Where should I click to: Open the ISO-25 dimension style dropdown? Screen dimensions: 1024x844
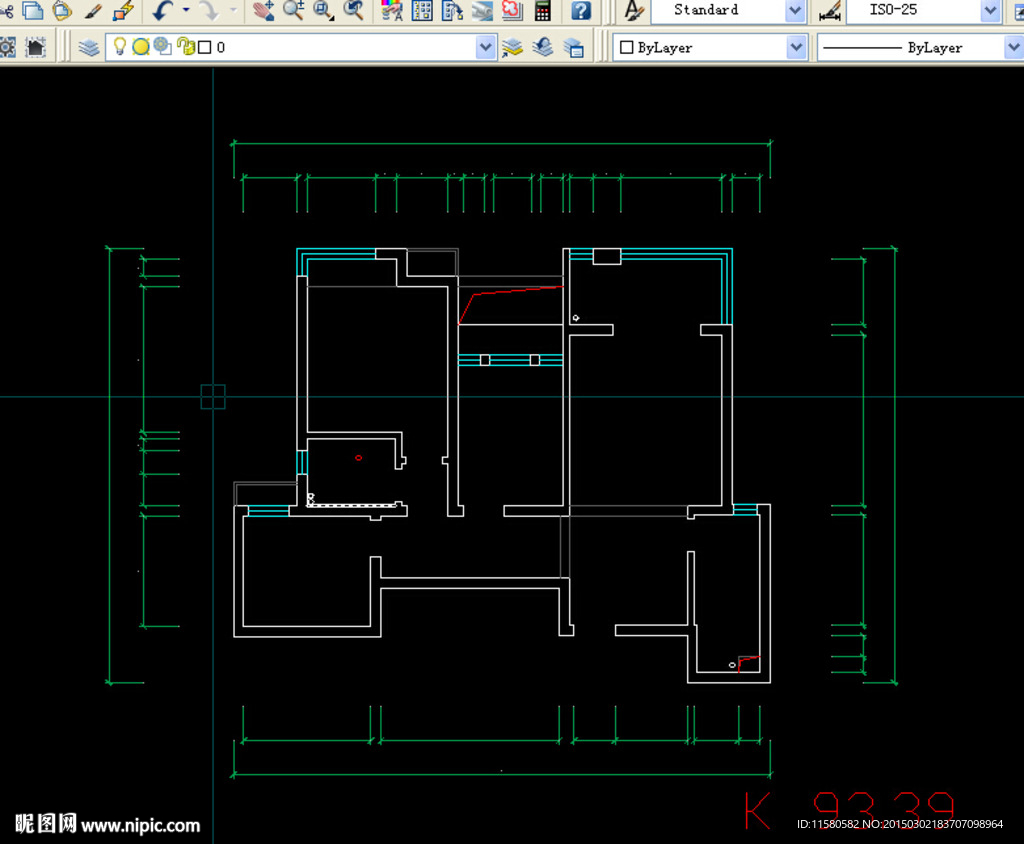990,11
